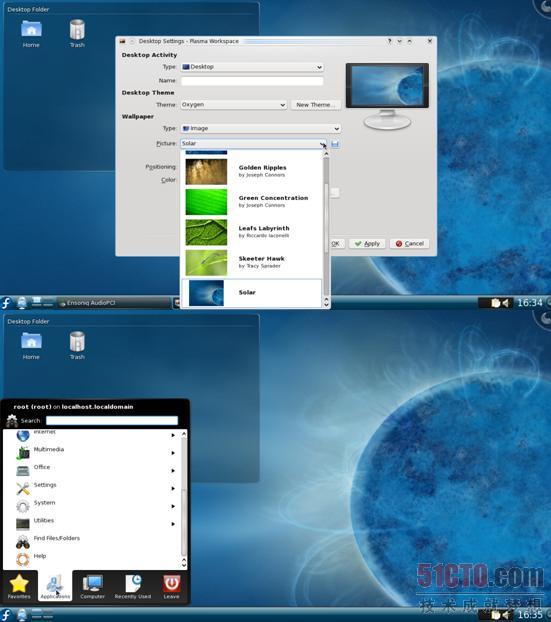Select the Leafs Labyrinth wallpaper thumbnail
551x622 pixels.
(206, 232)
